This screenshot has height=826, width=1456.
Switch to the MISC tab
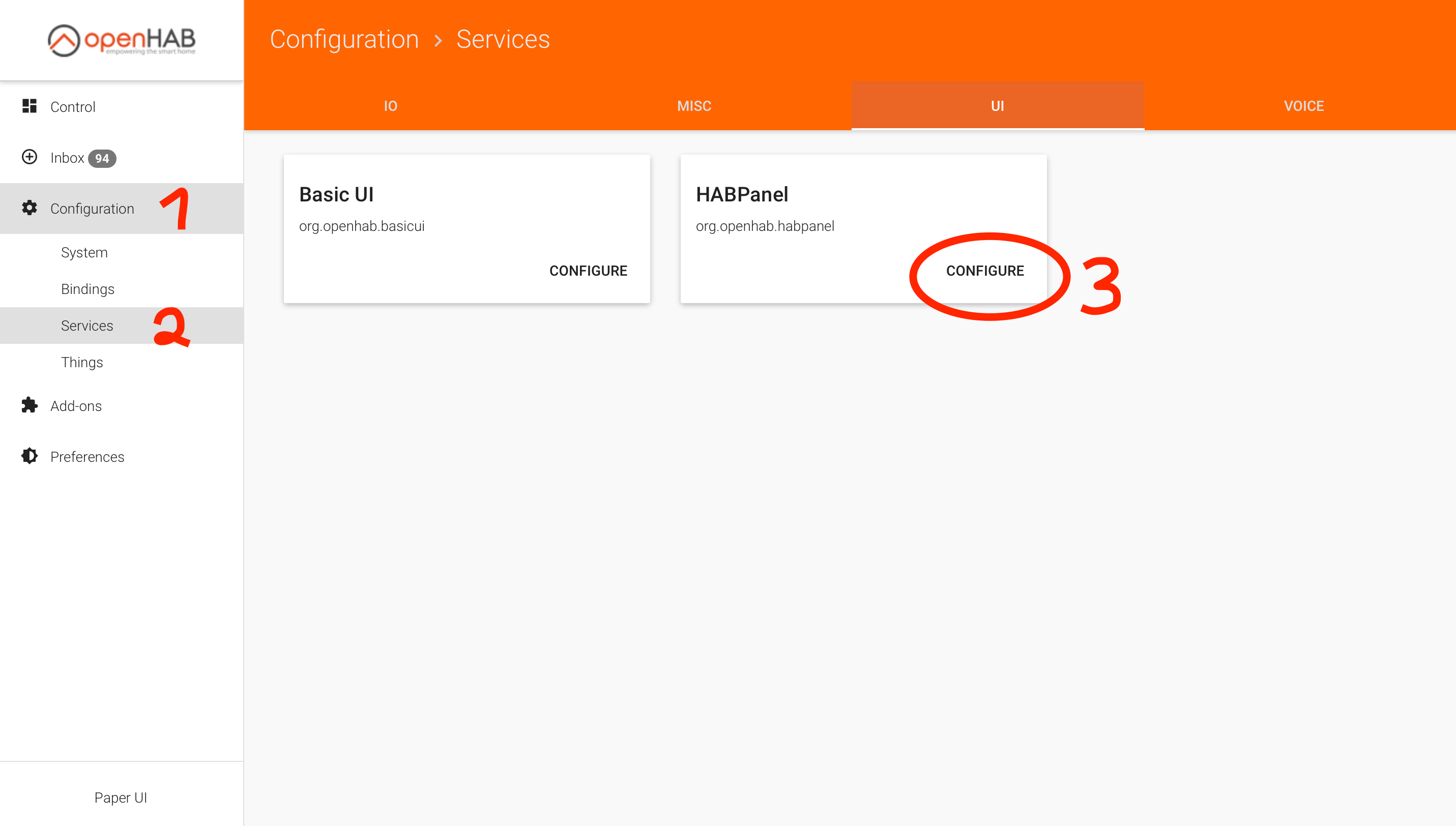point(694,106)
